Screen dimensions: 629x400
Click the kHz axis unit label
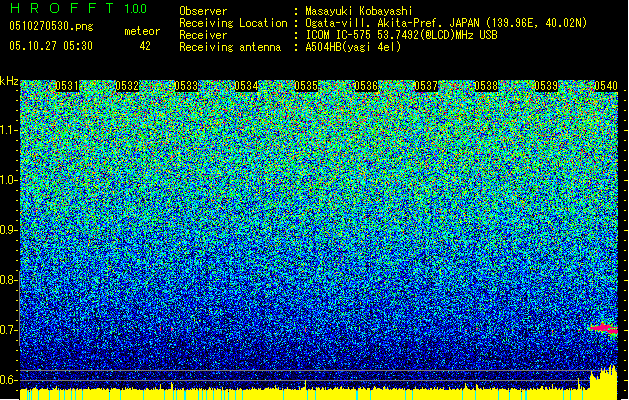click(9, 81)
